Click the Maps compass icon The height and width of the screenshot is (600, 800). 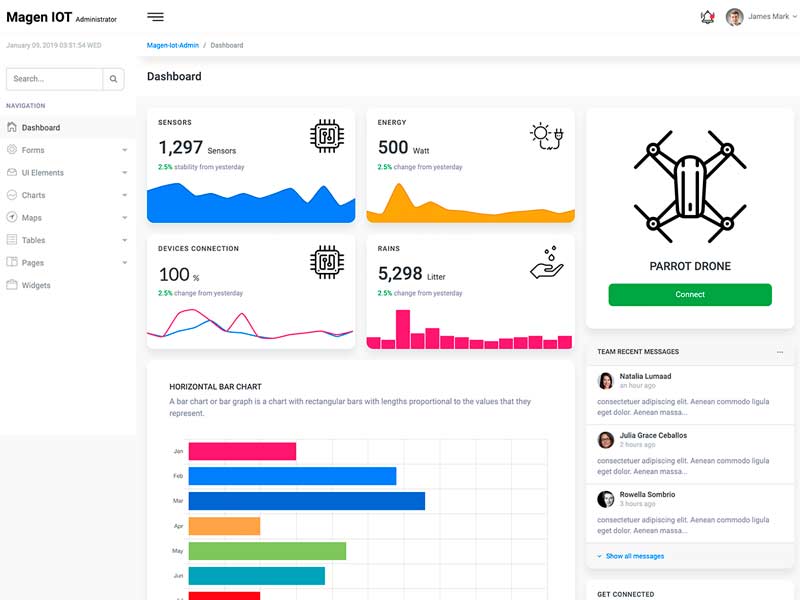pos(12,217)
